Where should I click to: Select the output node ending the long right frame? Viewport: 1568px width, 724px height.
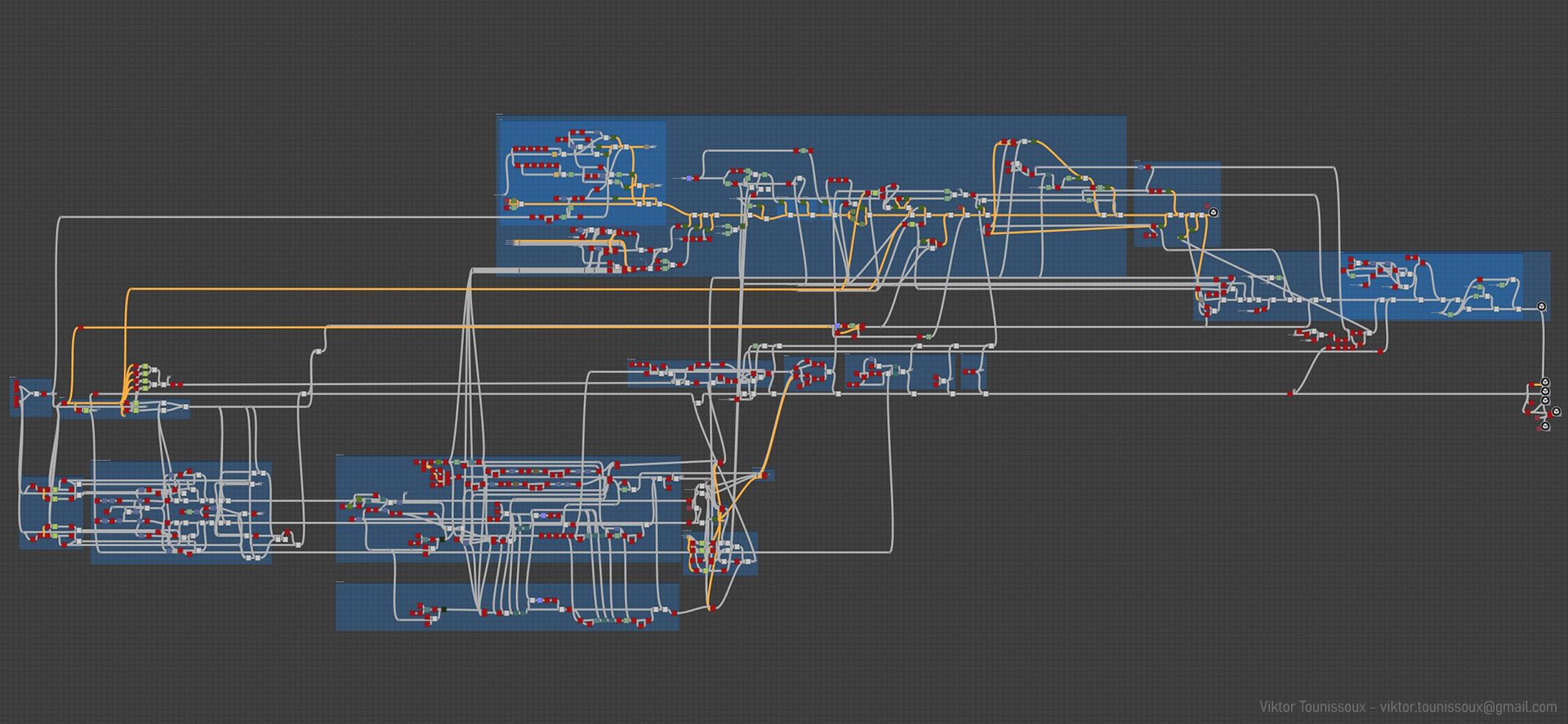(x=1542, y=306)
